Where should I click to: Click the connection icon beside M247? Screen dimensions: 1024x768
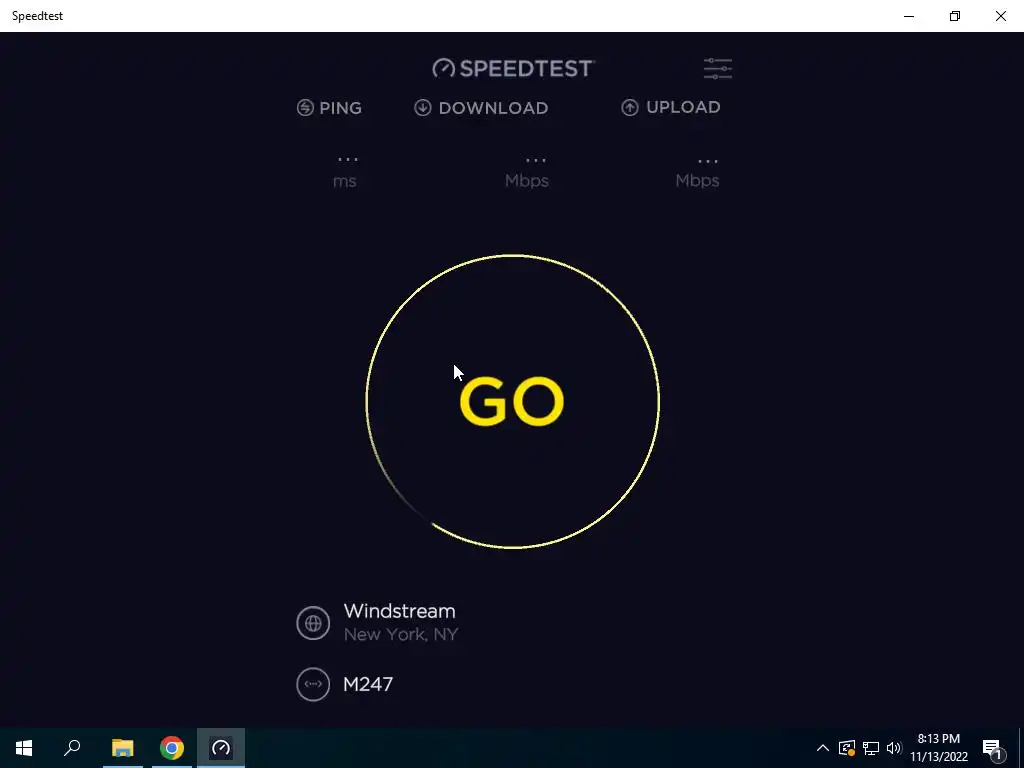[313, 684]
